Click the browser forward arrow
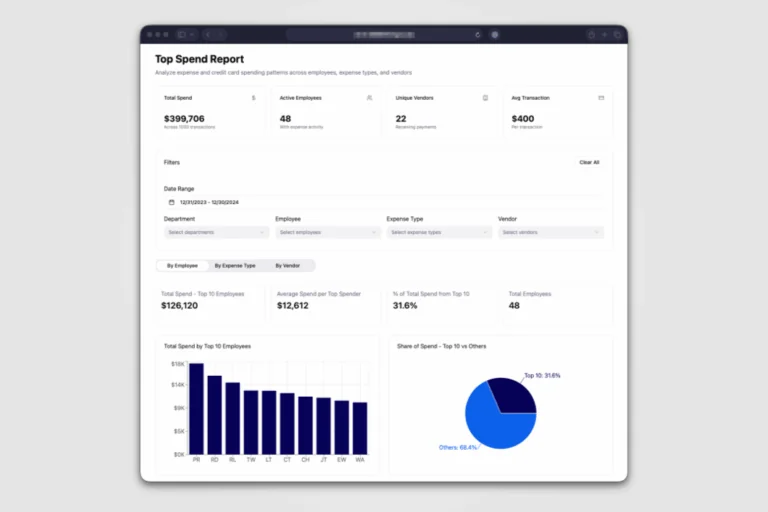Viewport: 768px width, 512px height. click(221, 35)
